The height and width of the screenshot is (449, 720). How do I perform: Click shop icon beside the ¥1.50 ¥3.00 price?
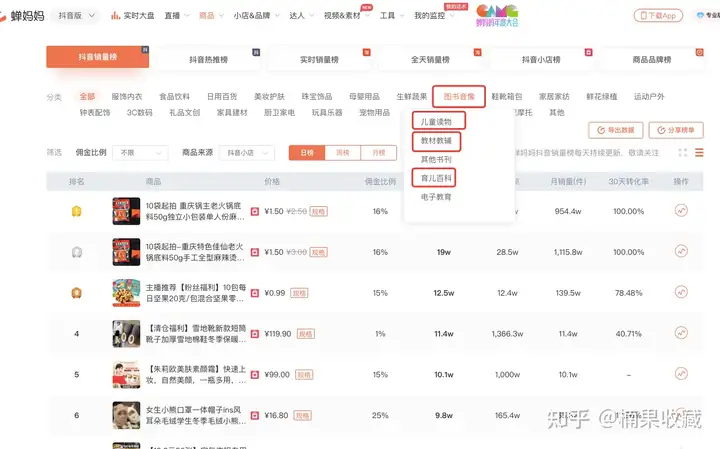[255, 252]
